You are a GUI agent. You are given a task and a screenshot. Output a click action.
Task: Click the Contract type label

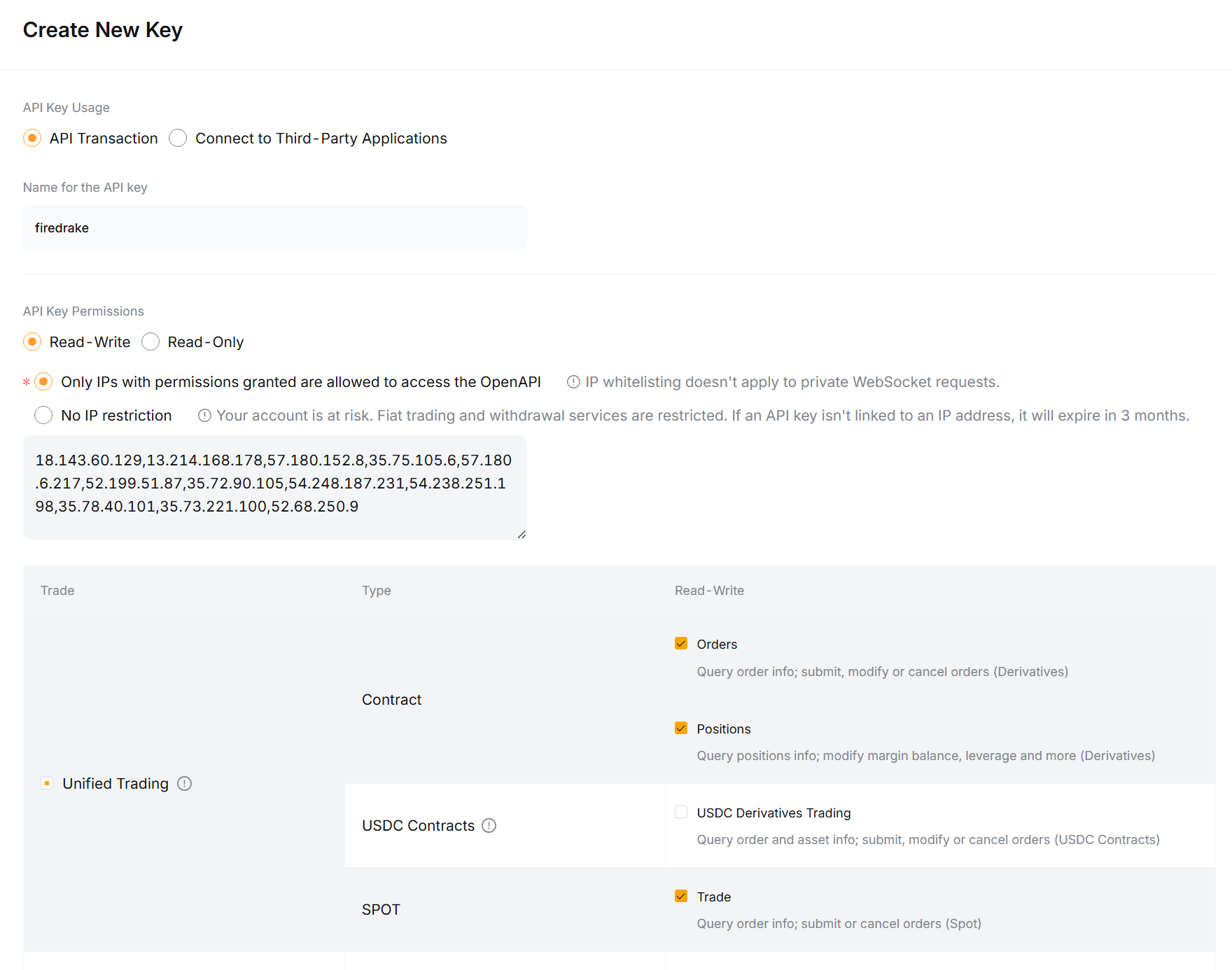pos(391,699)
